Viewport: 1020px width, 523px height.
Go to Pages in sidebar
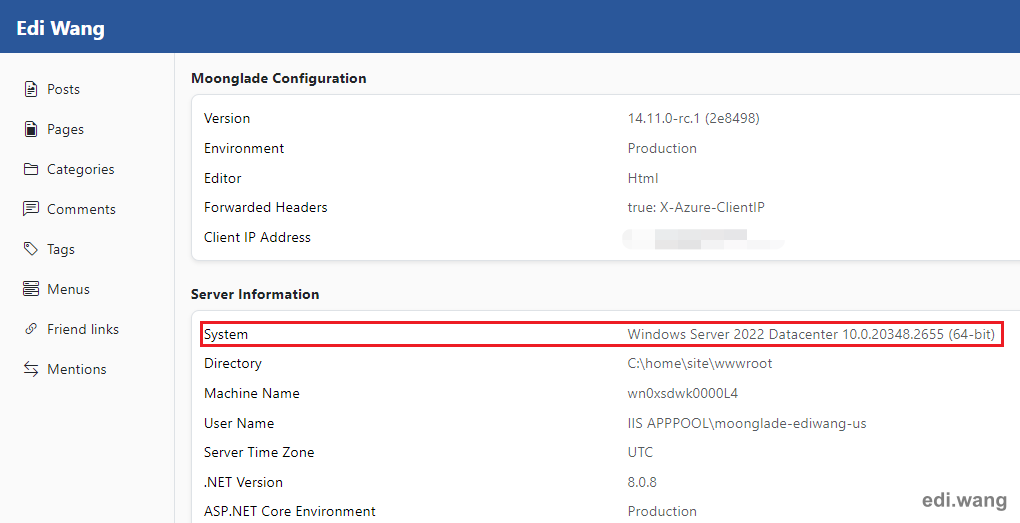pos(65,129)
